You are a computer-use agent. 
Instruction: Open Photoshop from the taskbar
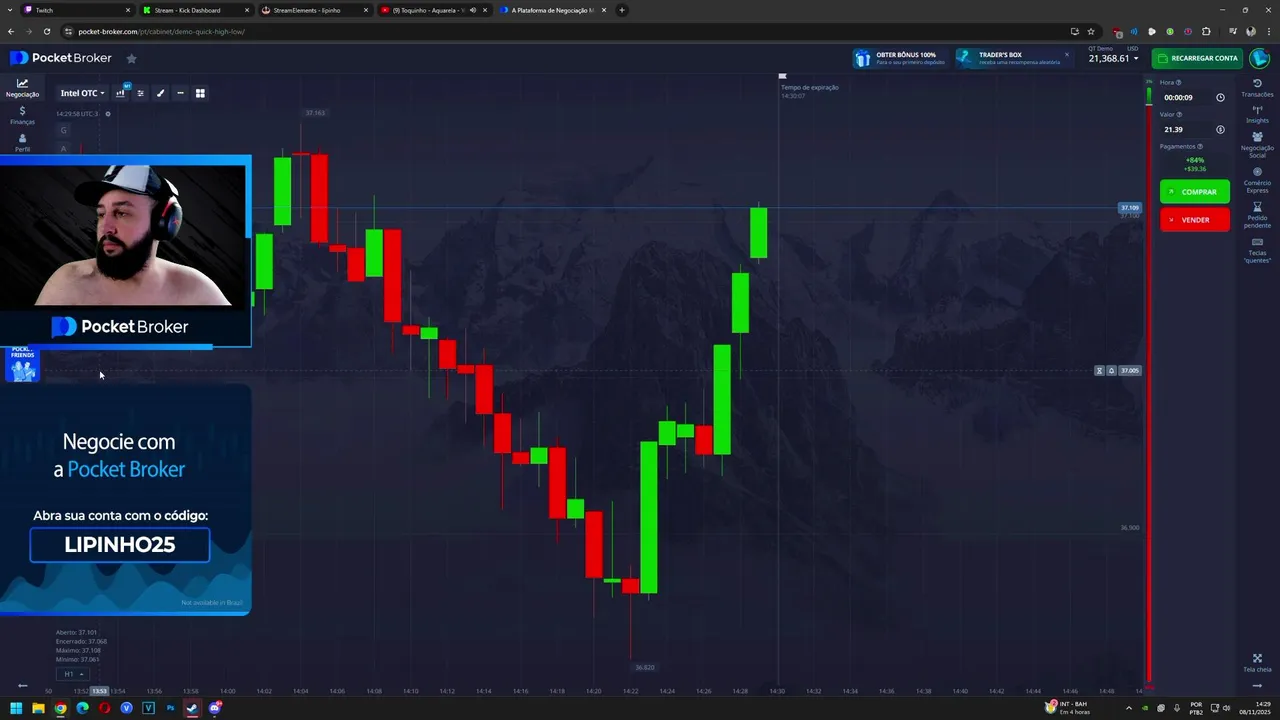170,708
